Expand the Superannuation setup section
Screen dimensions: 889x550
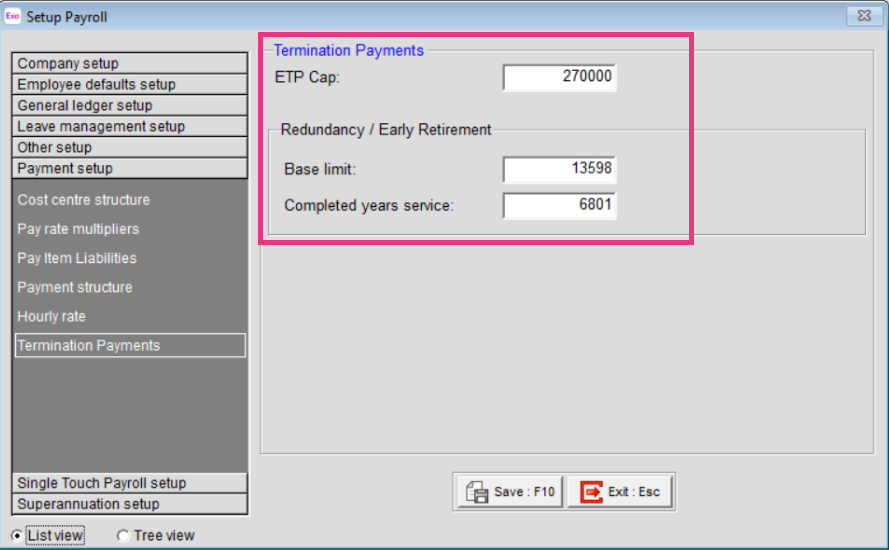pyautogui.click(x=130, y=504)
